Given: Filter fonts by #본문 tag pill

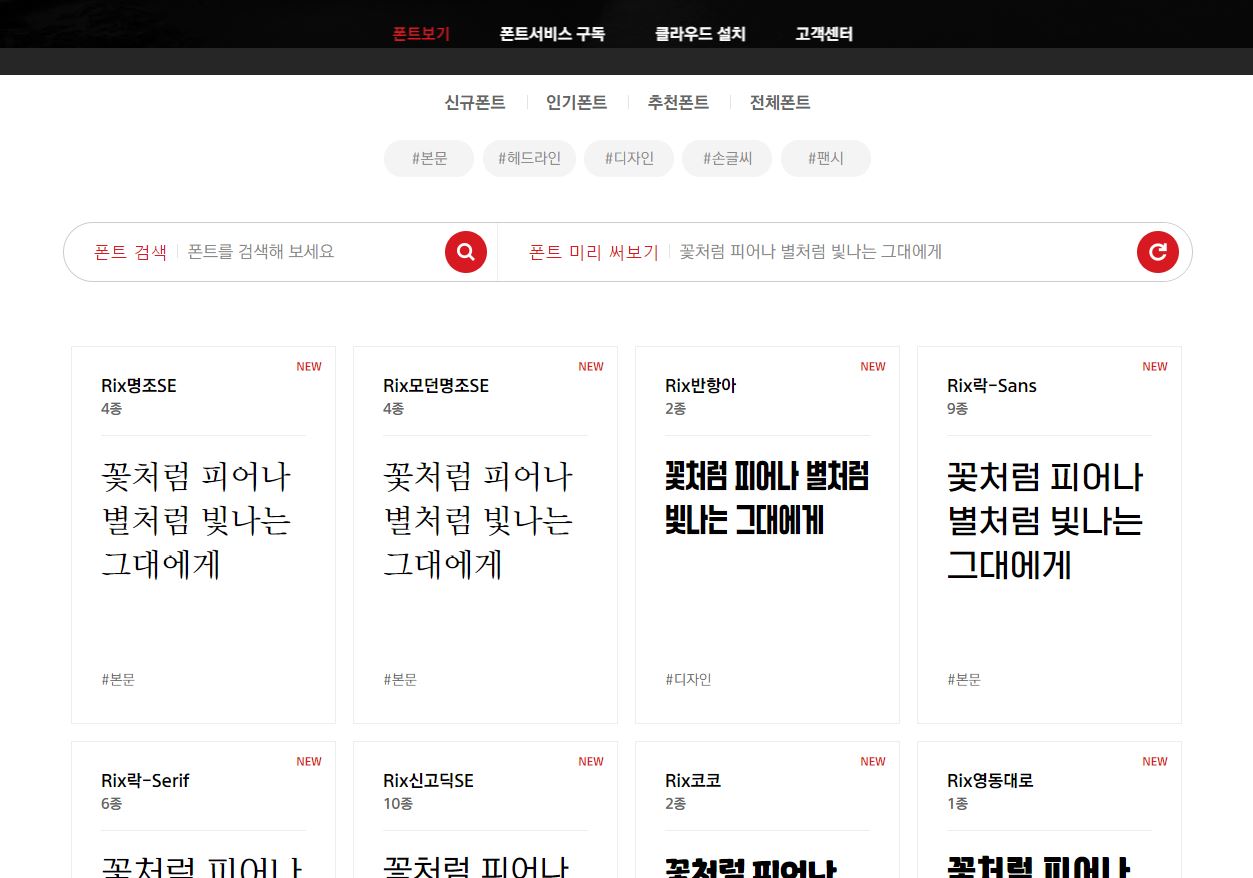Looking at the screenshot, I should pos(429,158).
